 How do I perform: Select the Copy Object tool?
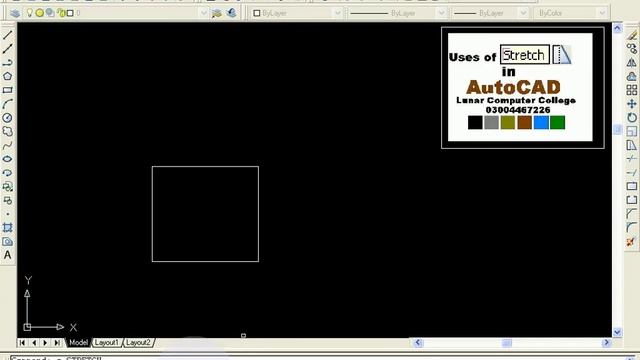pyautogui.click(x=631, y=49)
